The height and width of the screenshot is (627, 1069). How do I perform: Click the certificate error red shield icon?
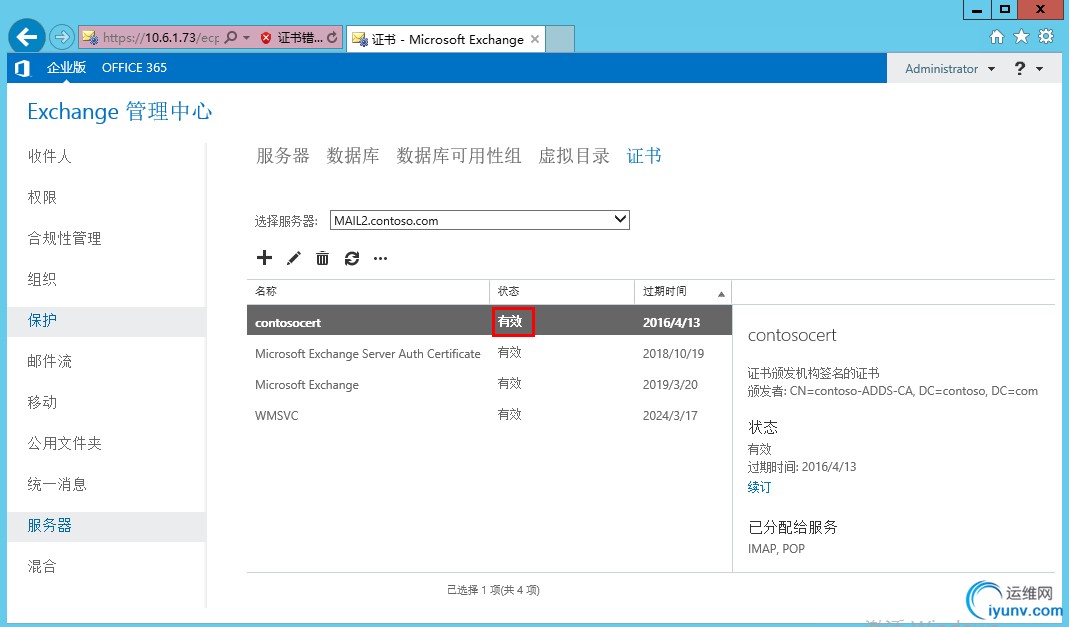click(266, 37)
